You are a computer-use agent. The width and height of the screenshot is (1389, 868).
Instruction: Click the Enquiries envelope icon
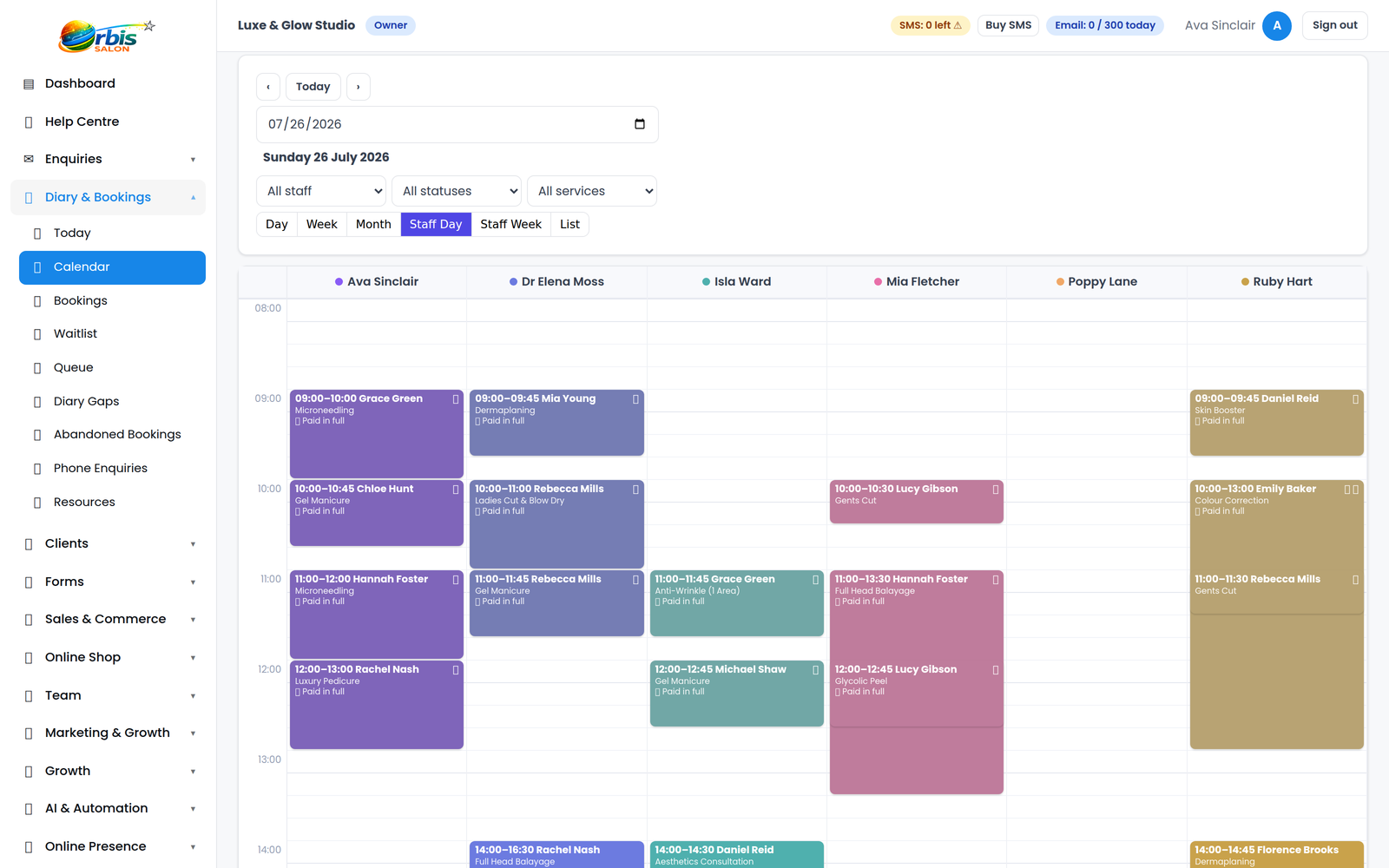(x=29, y=160)
